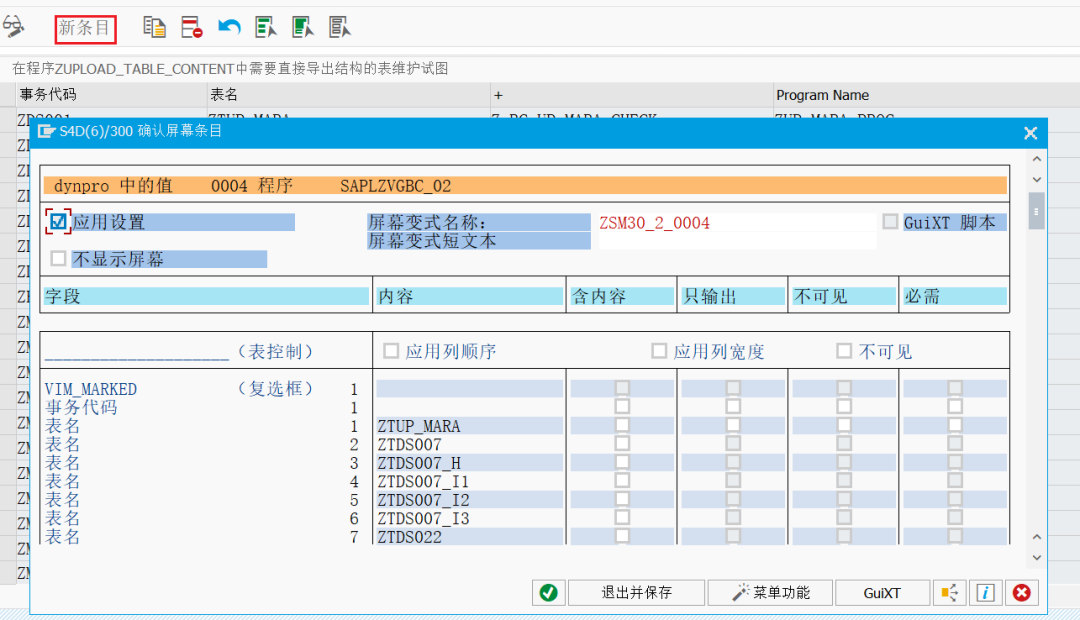Click the 屏幕变式短文本 input field

(737, 241)
